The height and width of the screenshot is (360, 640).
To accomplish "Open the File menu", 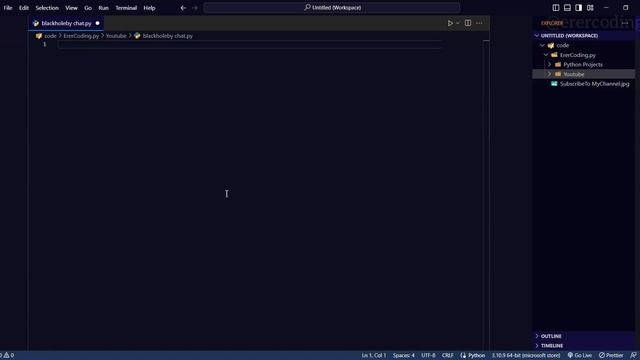I will click(8, 8).
